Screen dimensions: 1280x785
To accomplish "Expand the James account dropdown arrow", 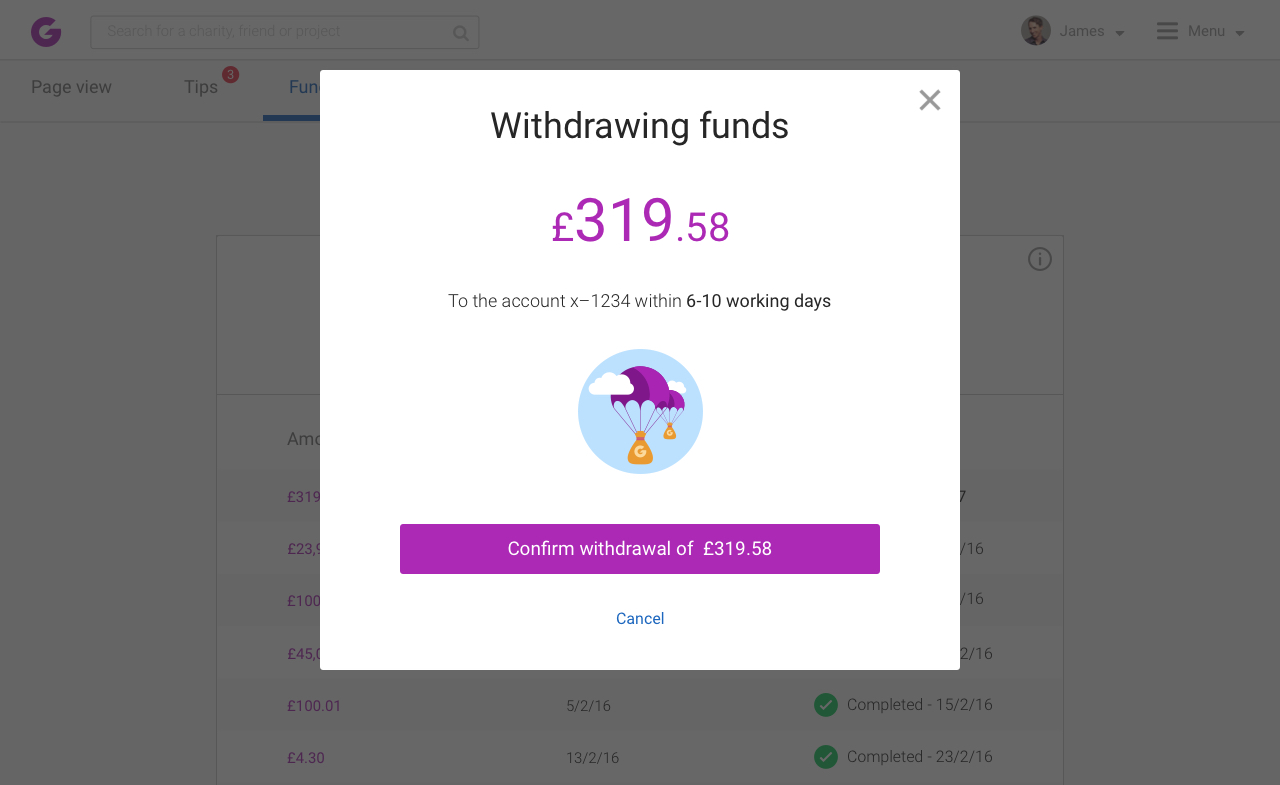I will click(x=1120, y=33).
